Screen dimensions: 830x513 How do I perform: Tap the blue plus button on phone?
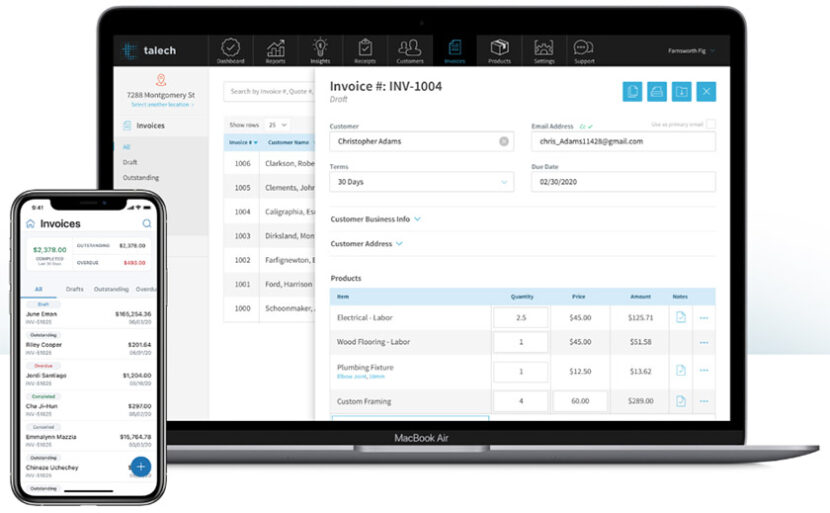pyautogui.click(x=140, y=466)
